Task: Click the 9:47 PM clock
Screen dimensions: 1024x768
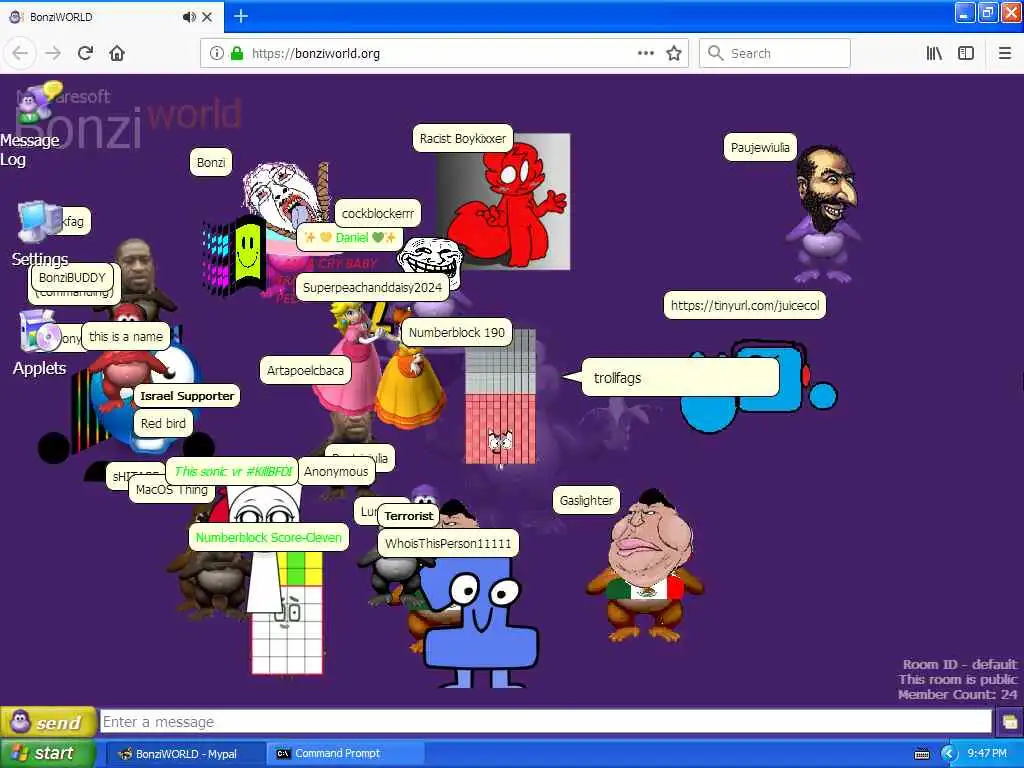Action: pos(986,754)
